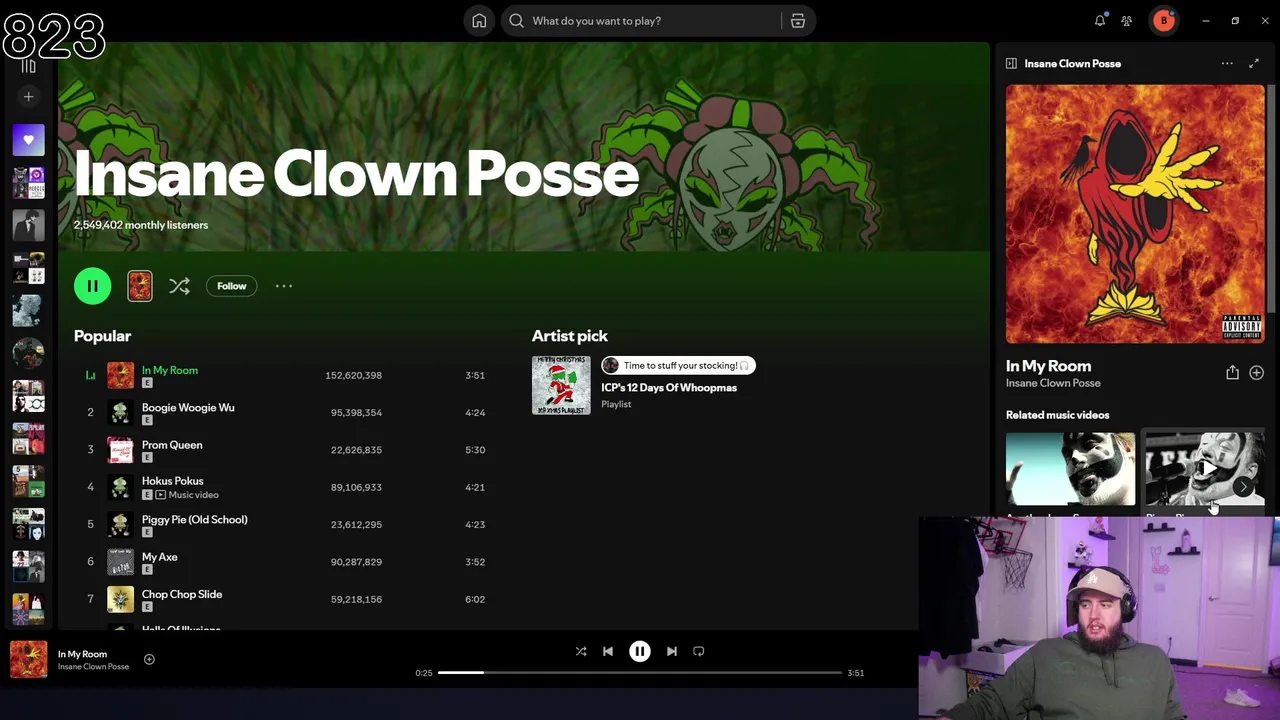Toggle shuffle in the bottom player
This screenshot has height=720, width=1280.
(581, 651)
